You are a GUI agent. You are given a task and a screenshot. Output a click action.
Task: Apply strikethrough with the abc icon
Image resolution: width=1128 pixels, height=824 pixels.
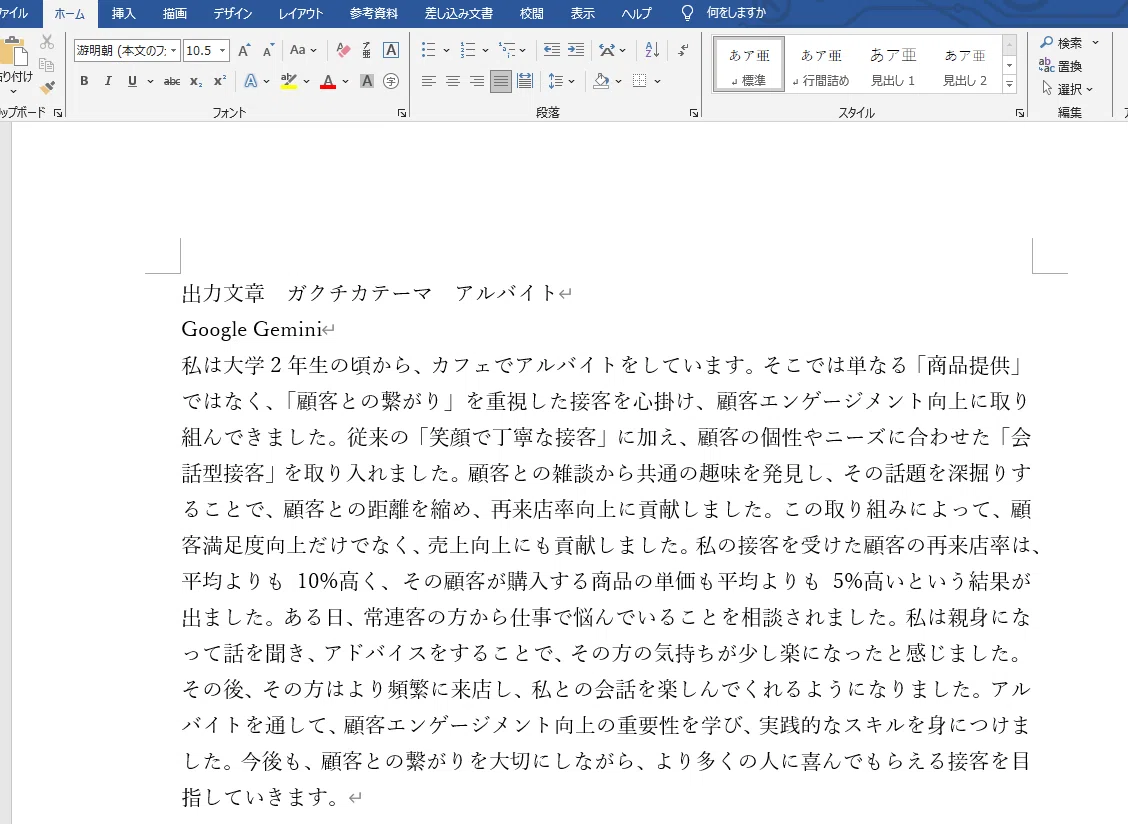tap(172, 81)
